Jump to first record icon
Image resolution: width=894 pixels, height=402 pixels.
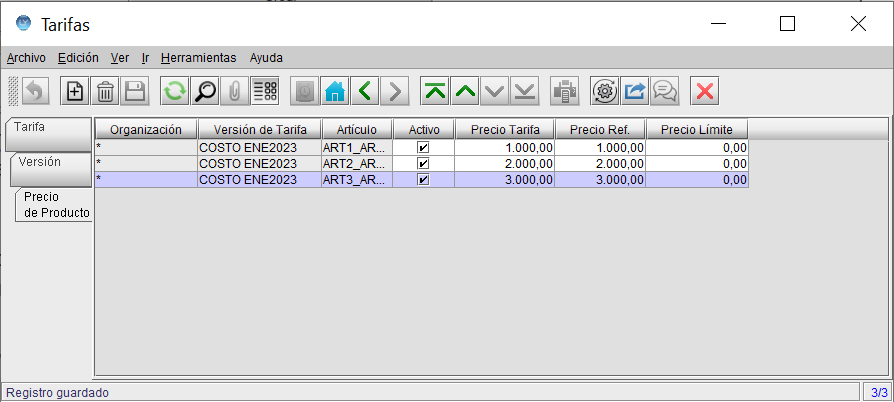pyautogui.click(x=436, y=91)
